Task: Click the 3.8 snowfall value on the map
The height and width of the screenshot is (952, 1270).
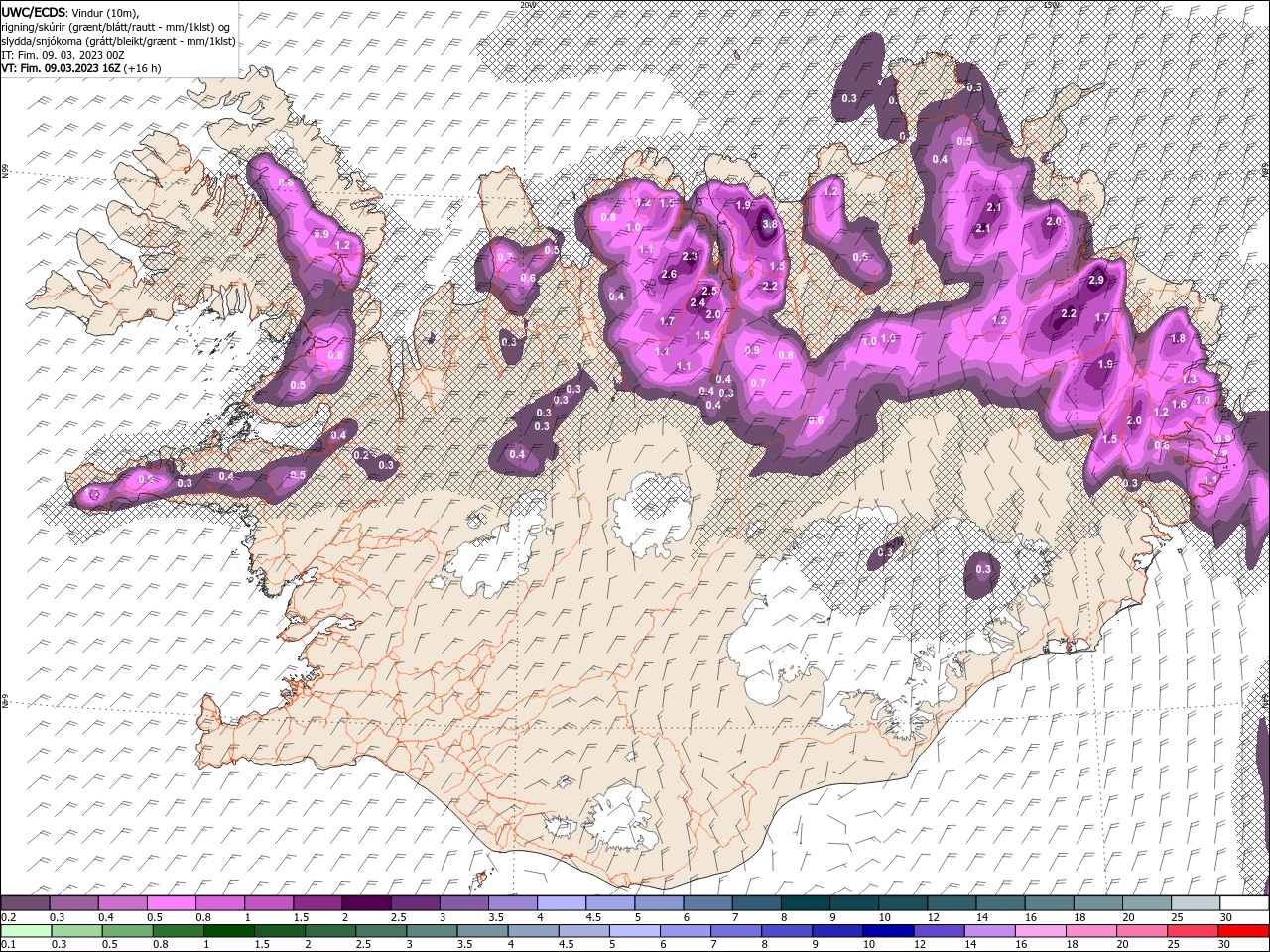Action: click(x=770, y=225)
